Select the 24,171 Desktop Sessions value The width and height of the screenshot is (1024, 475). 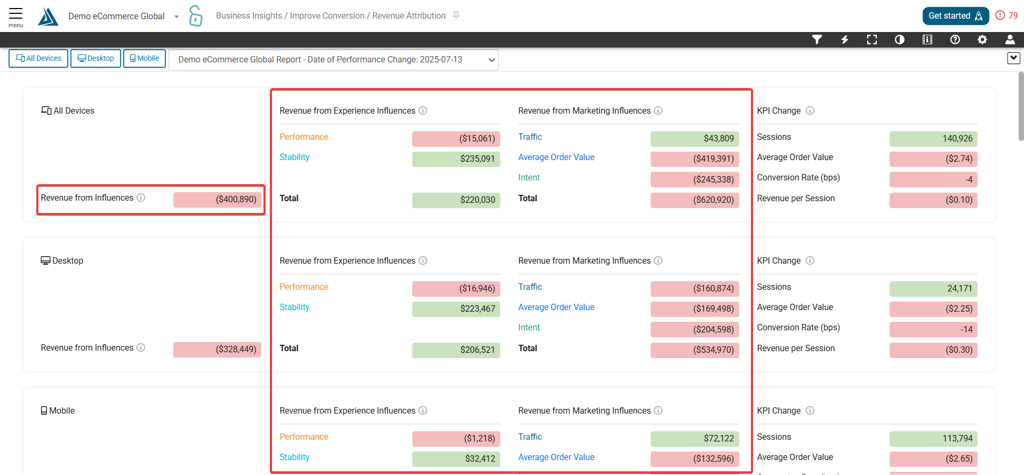pos(933,289)
